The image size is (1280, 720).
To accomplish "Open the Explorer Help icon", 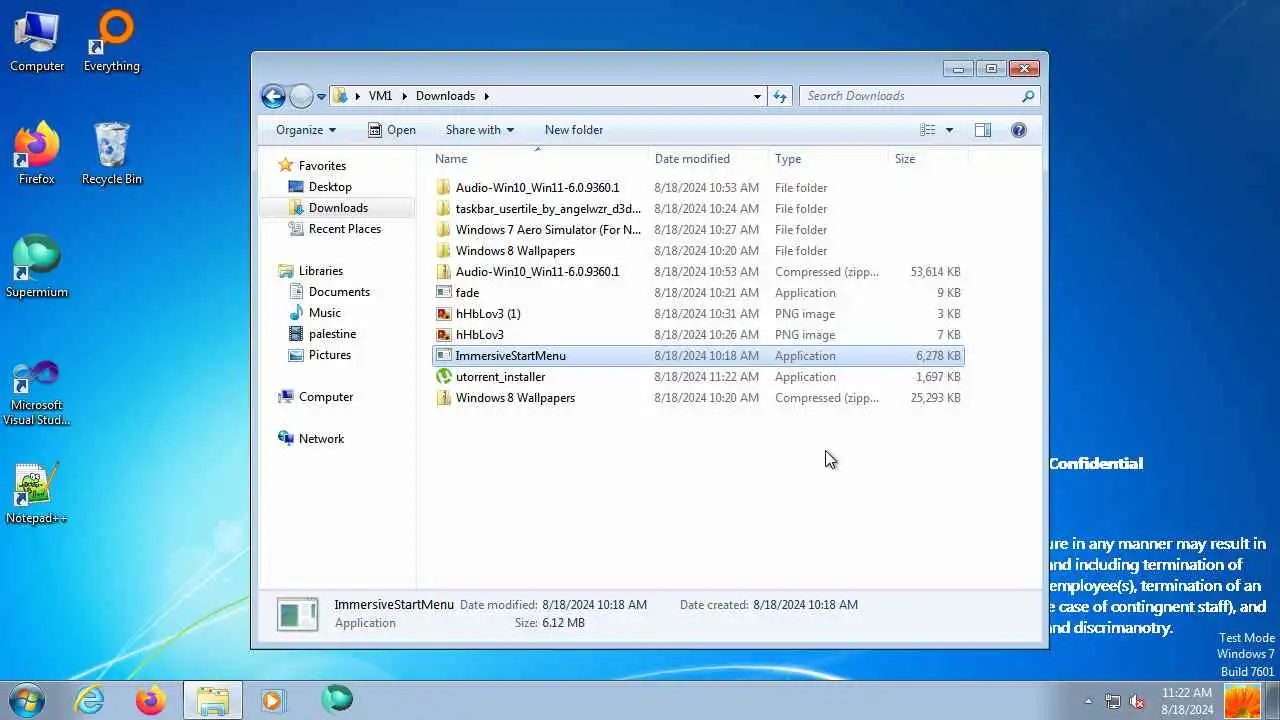I will [x=1019, y=130].
